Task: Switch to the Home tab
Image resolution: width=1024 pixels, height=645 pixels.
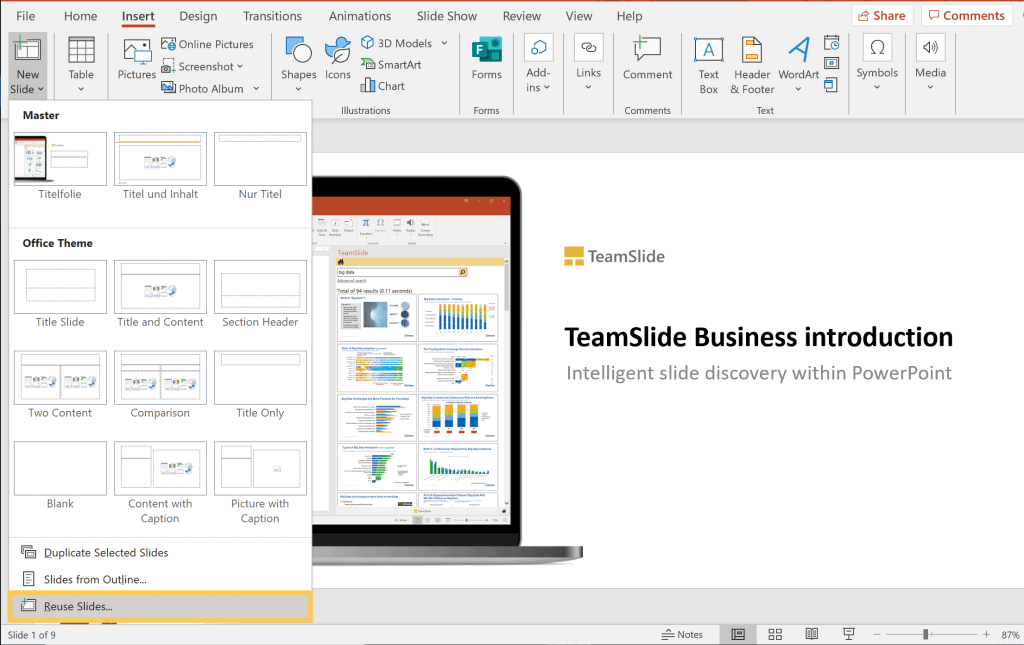Action: point(80,16)
